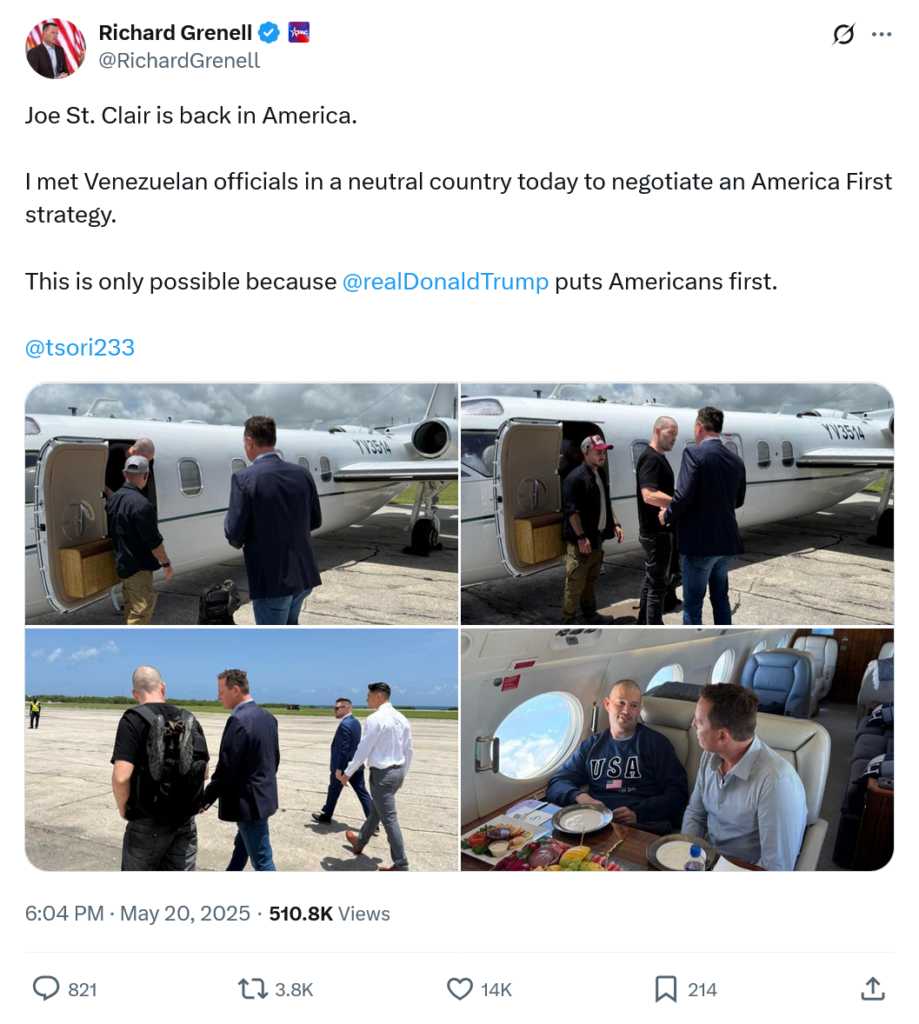
Task: Open the @tsori233 mention
Action: [80, 347]
